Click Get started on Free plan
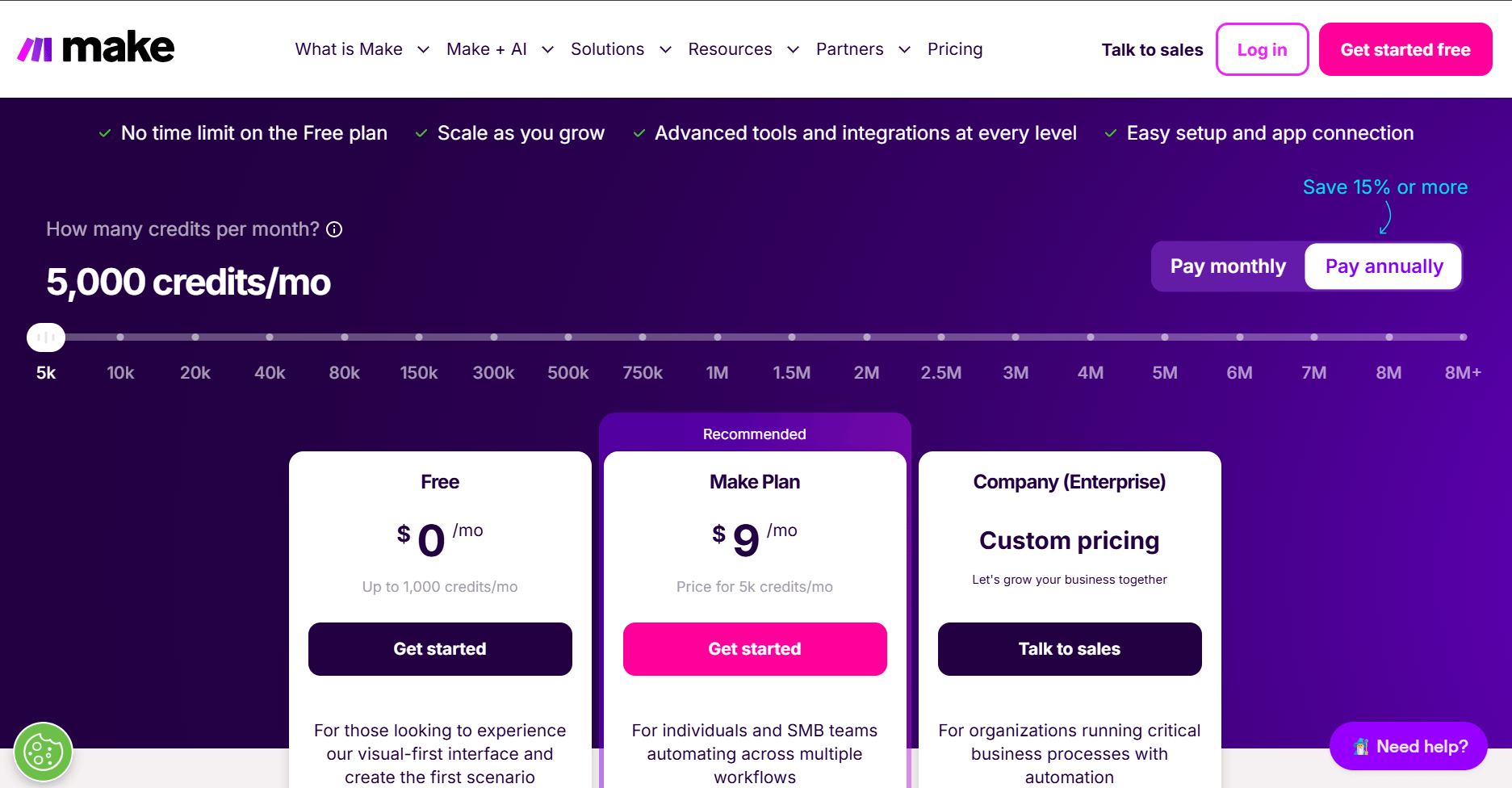The height and width of the screenshot is (788, 1512). 440,649
